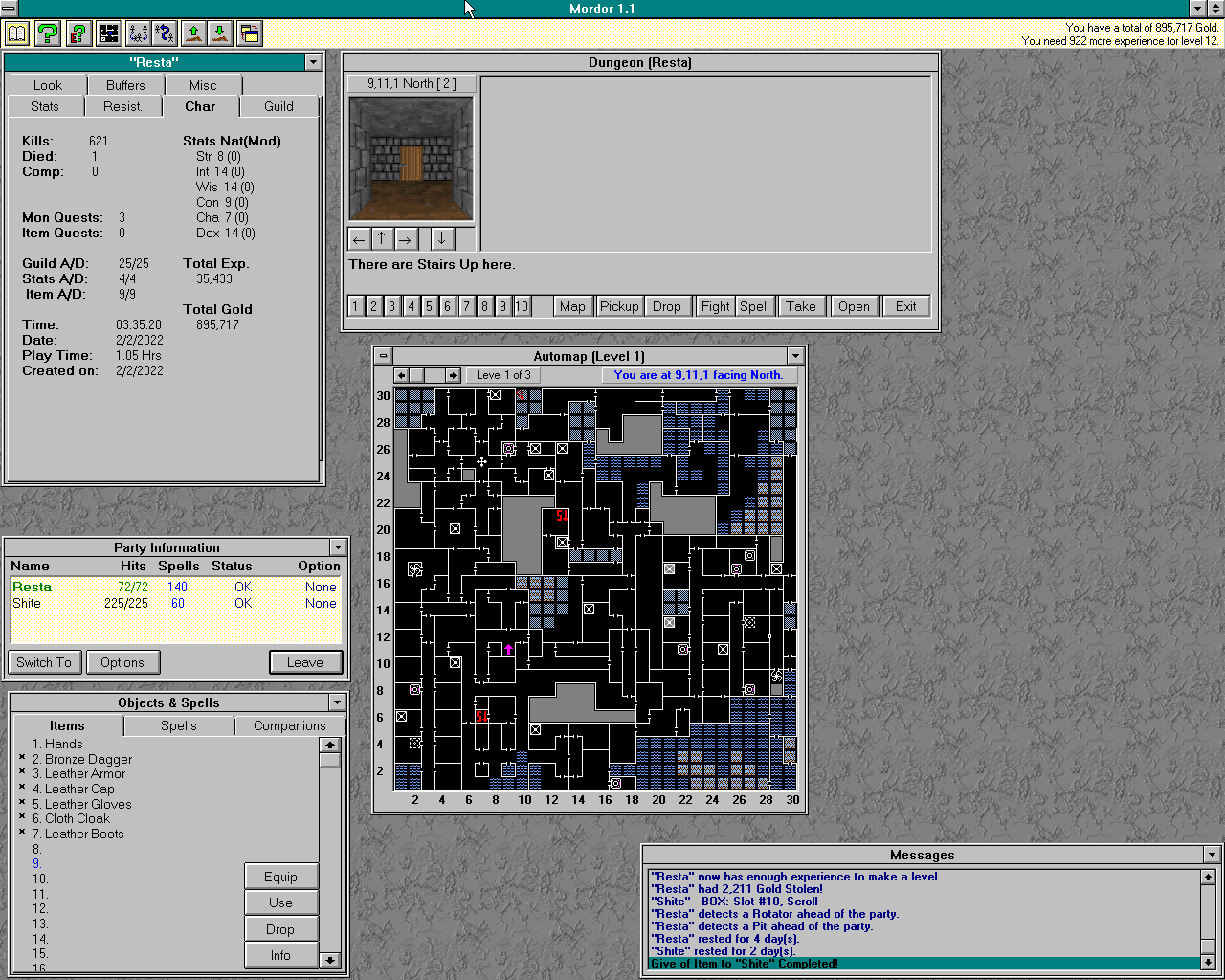Click the three-figure party toolbar icon

(138, 33)
